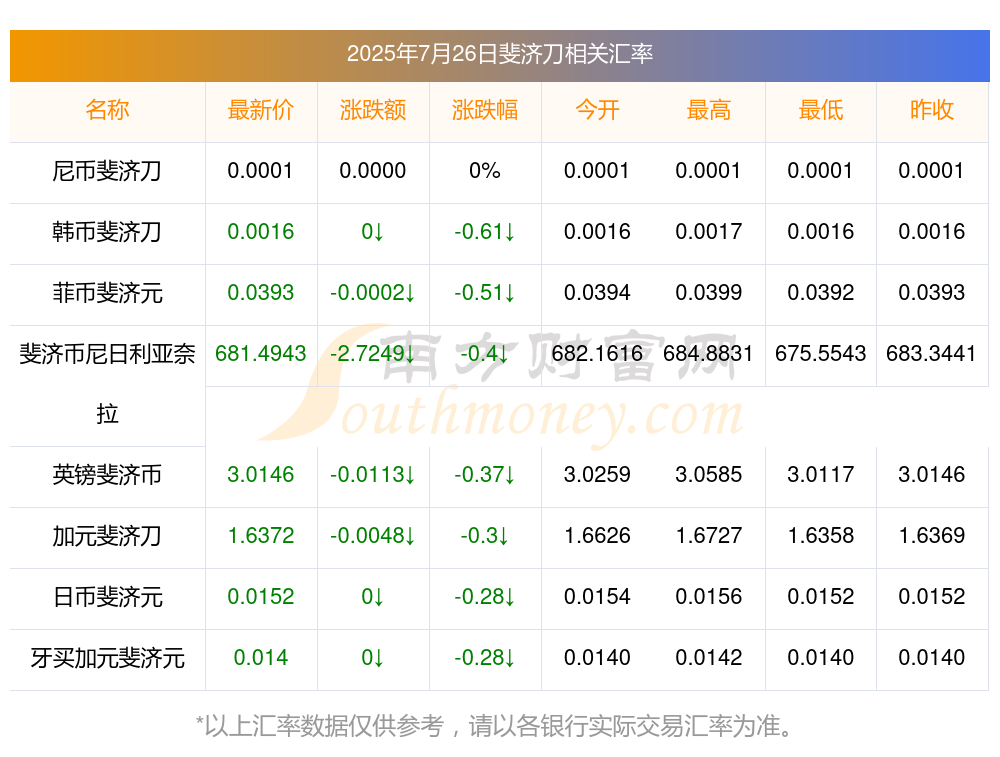Screen dimensions: 1000x757
Task: Click high value 1.6727
Action: pos(709,536)
